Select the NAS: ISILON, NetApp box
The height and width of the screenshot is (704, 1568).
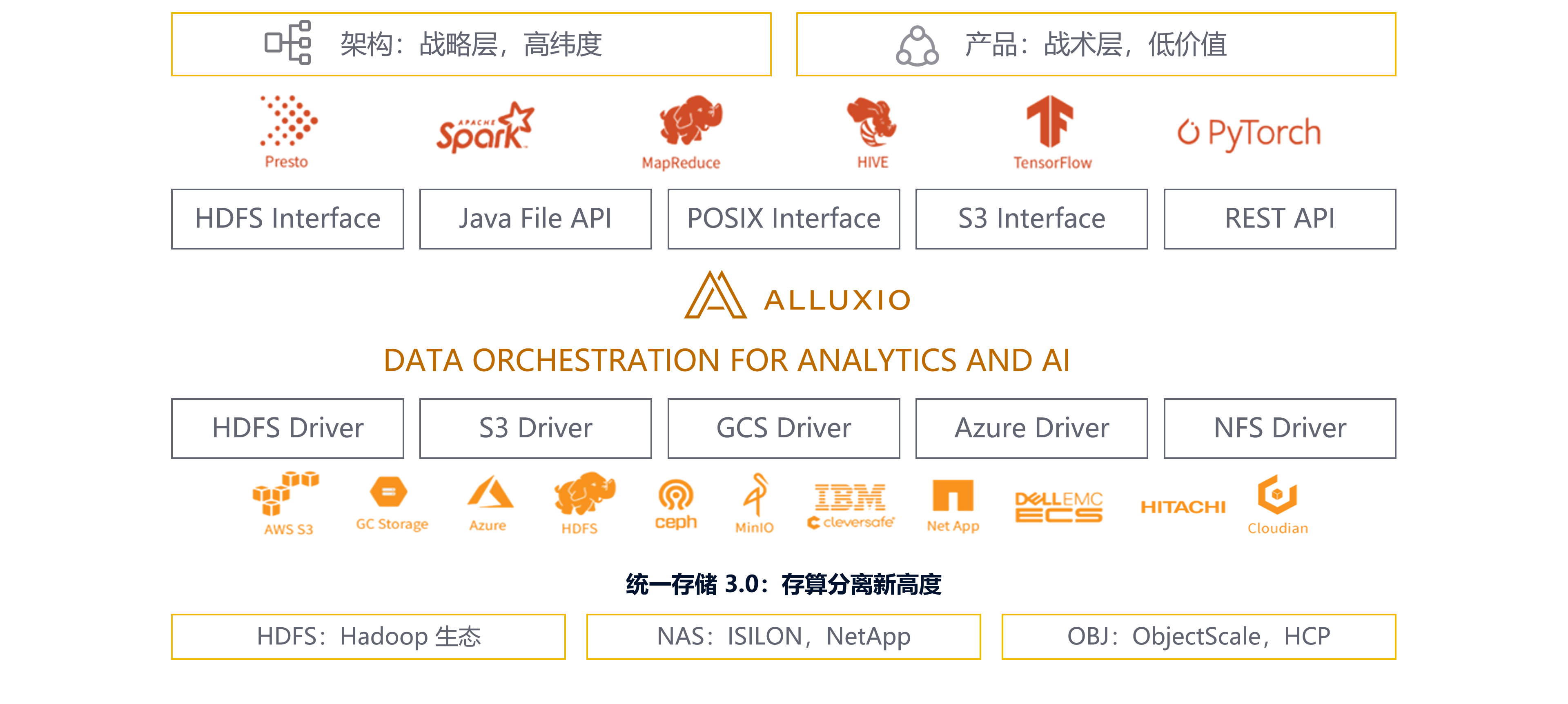point(784,637)
